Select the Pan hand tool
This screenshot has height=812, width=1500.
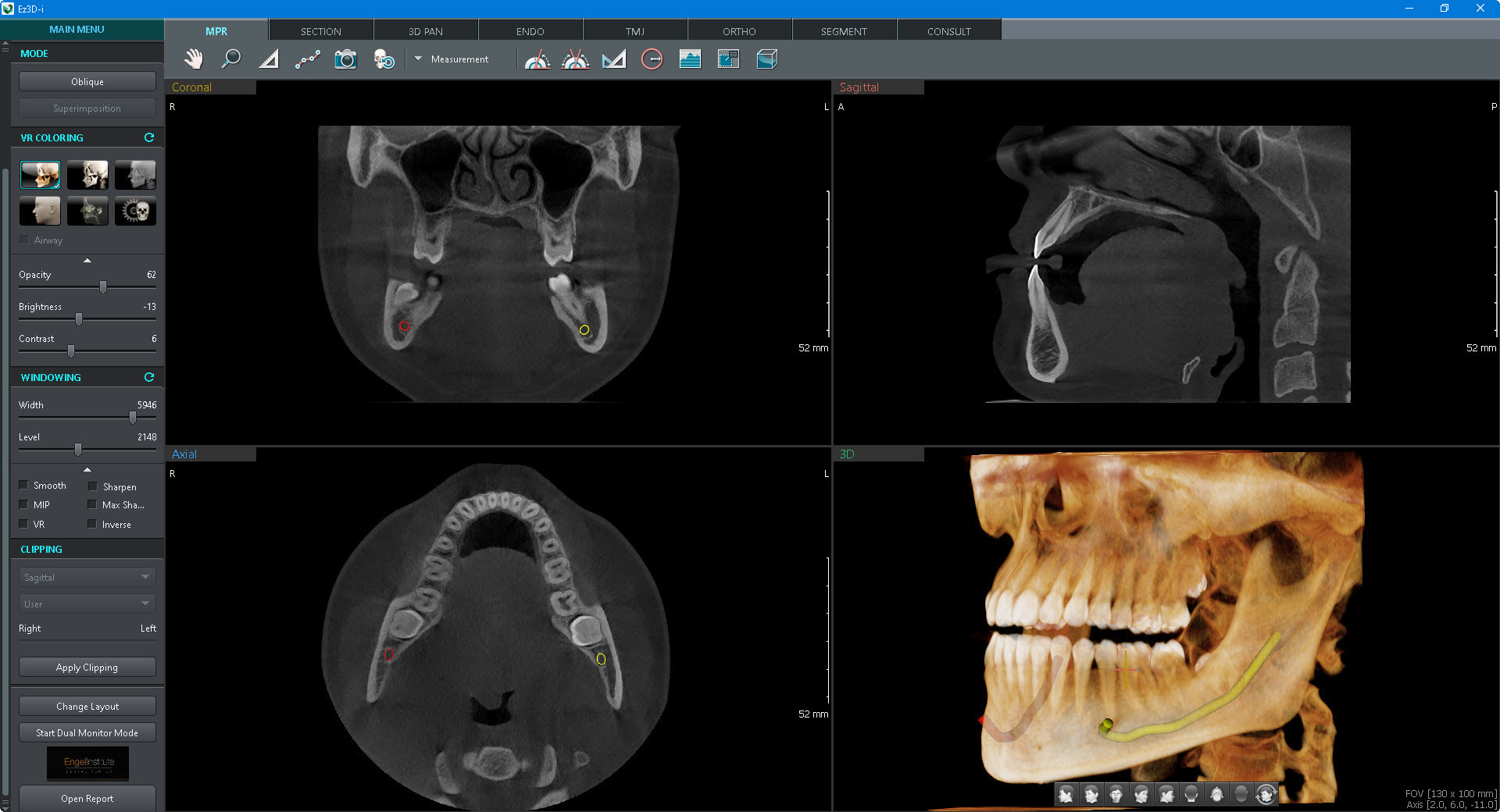tap(193, 59)
